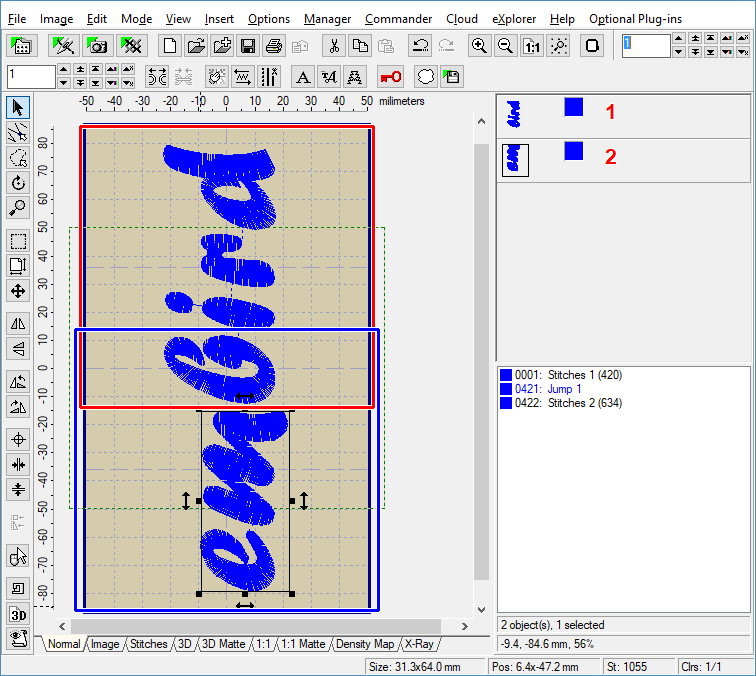Switch to the Density Map tab
756x676 pixels.
365,645
